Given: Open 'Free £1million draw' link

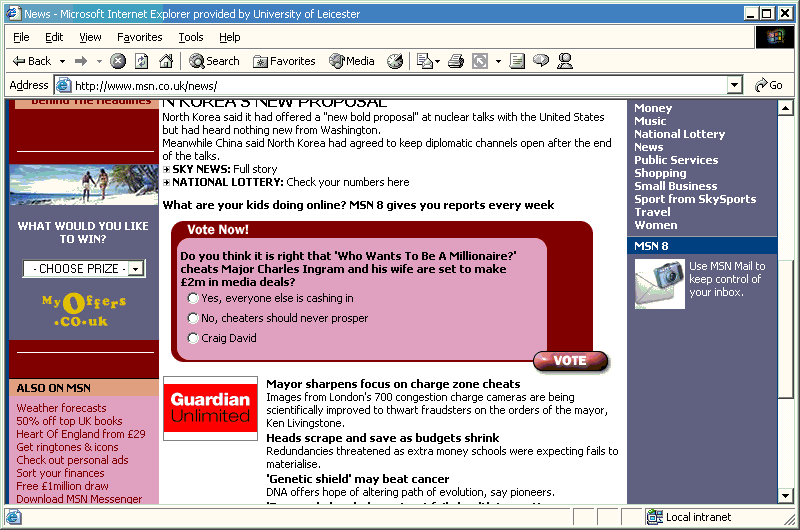Looking at the screenshot, I should (62, 486).
